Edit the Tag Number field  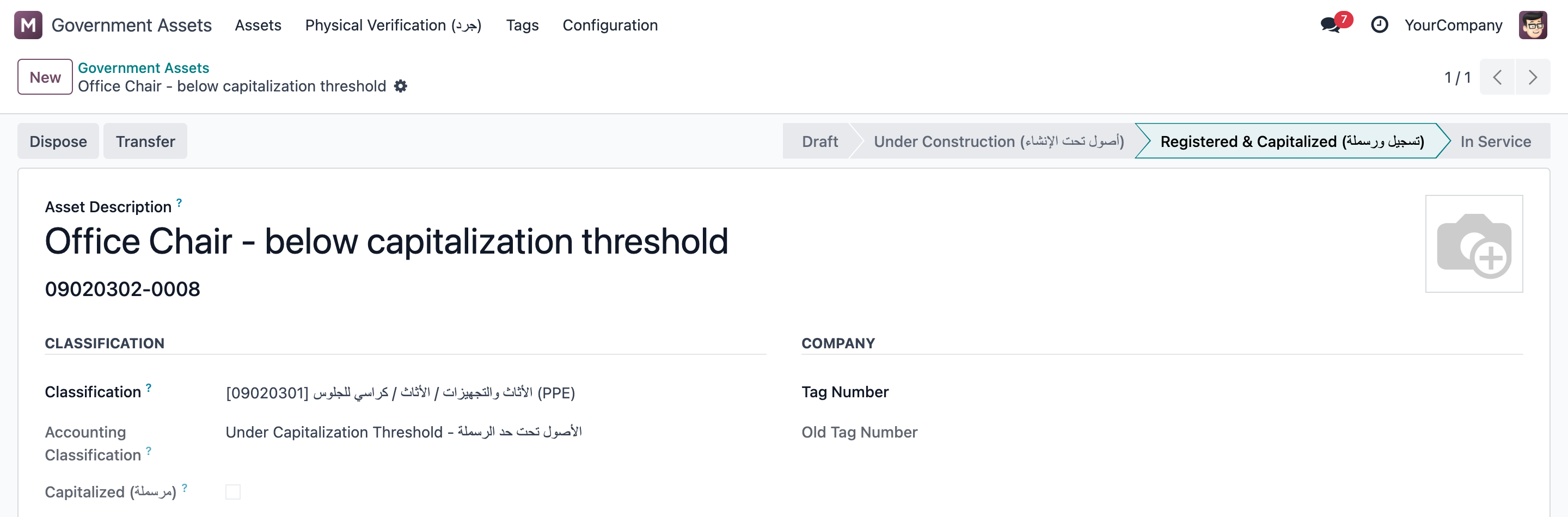pyautogui.click(x=1252, y=392)
